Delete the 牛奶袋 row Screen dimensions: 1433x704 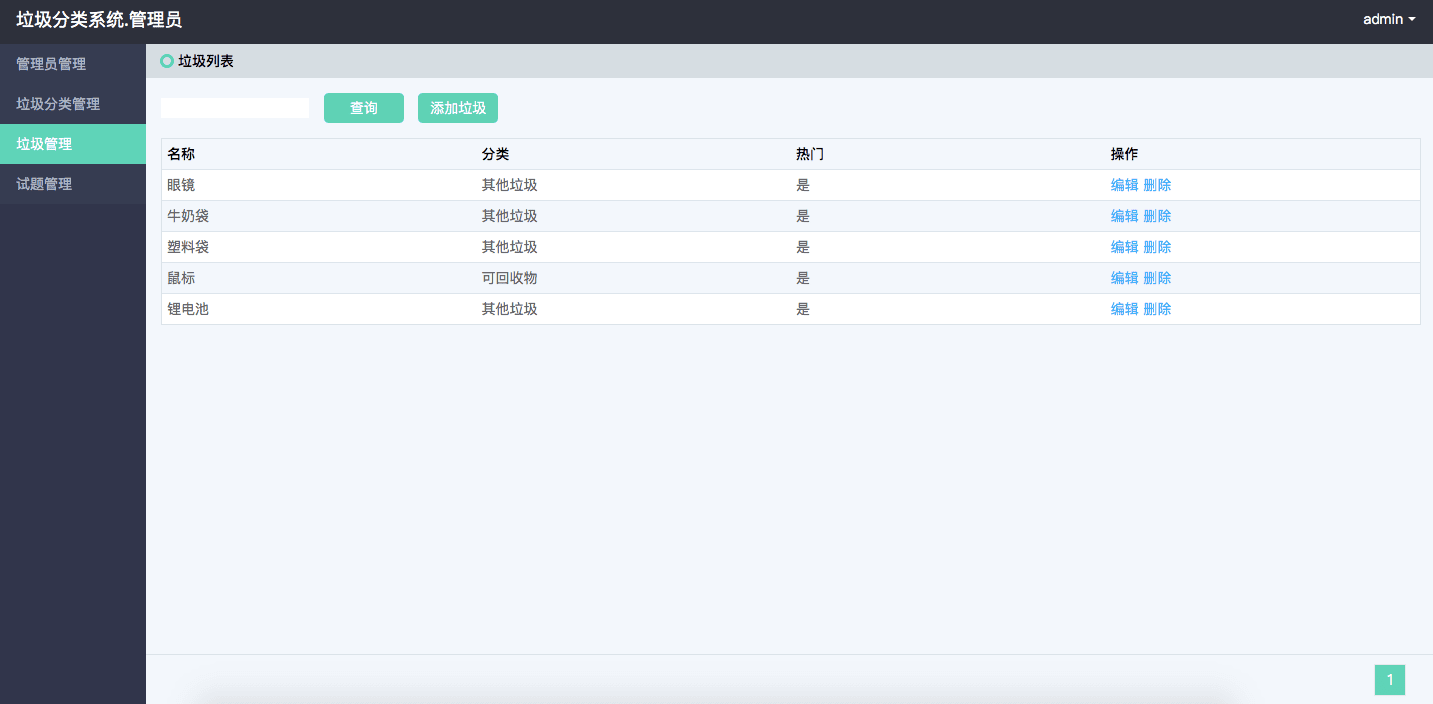1157,216
